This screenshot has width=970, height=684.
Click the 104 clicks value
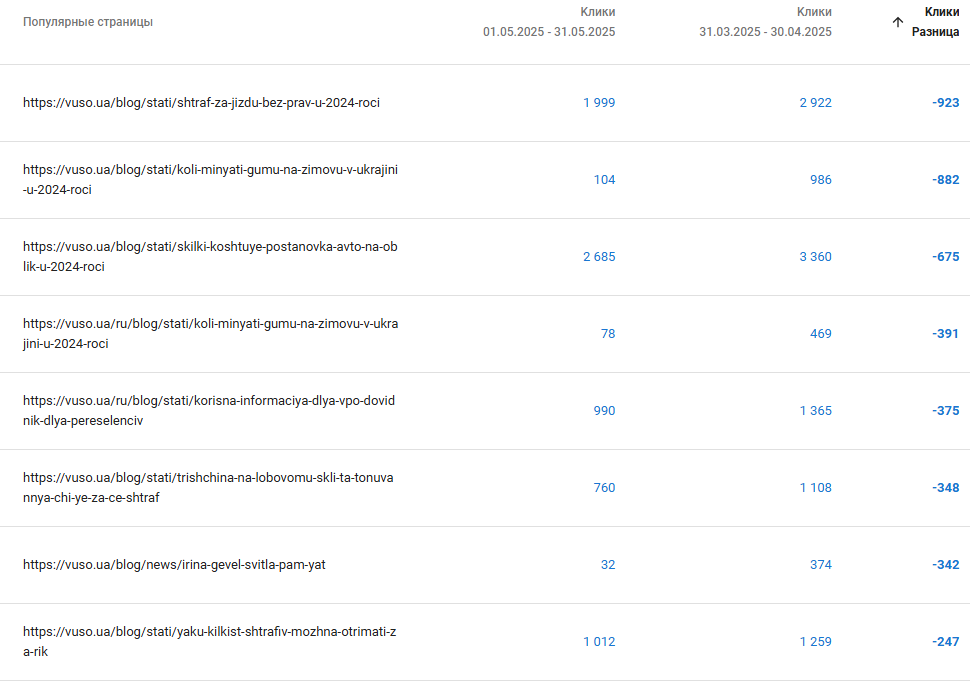point(604,179)
